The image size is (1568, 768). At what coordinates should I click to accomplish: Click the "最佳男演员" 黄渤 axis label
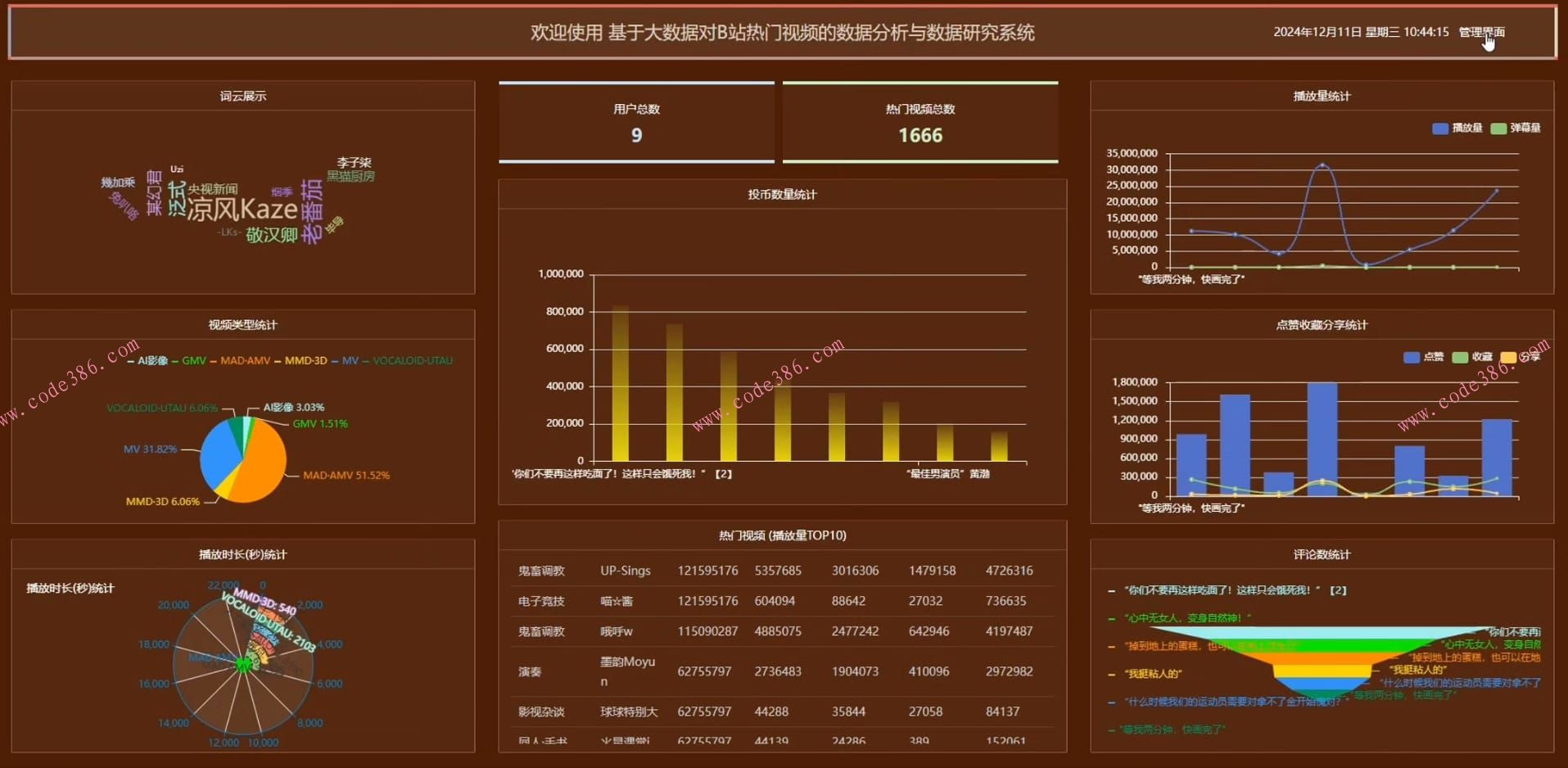(947, 473)
